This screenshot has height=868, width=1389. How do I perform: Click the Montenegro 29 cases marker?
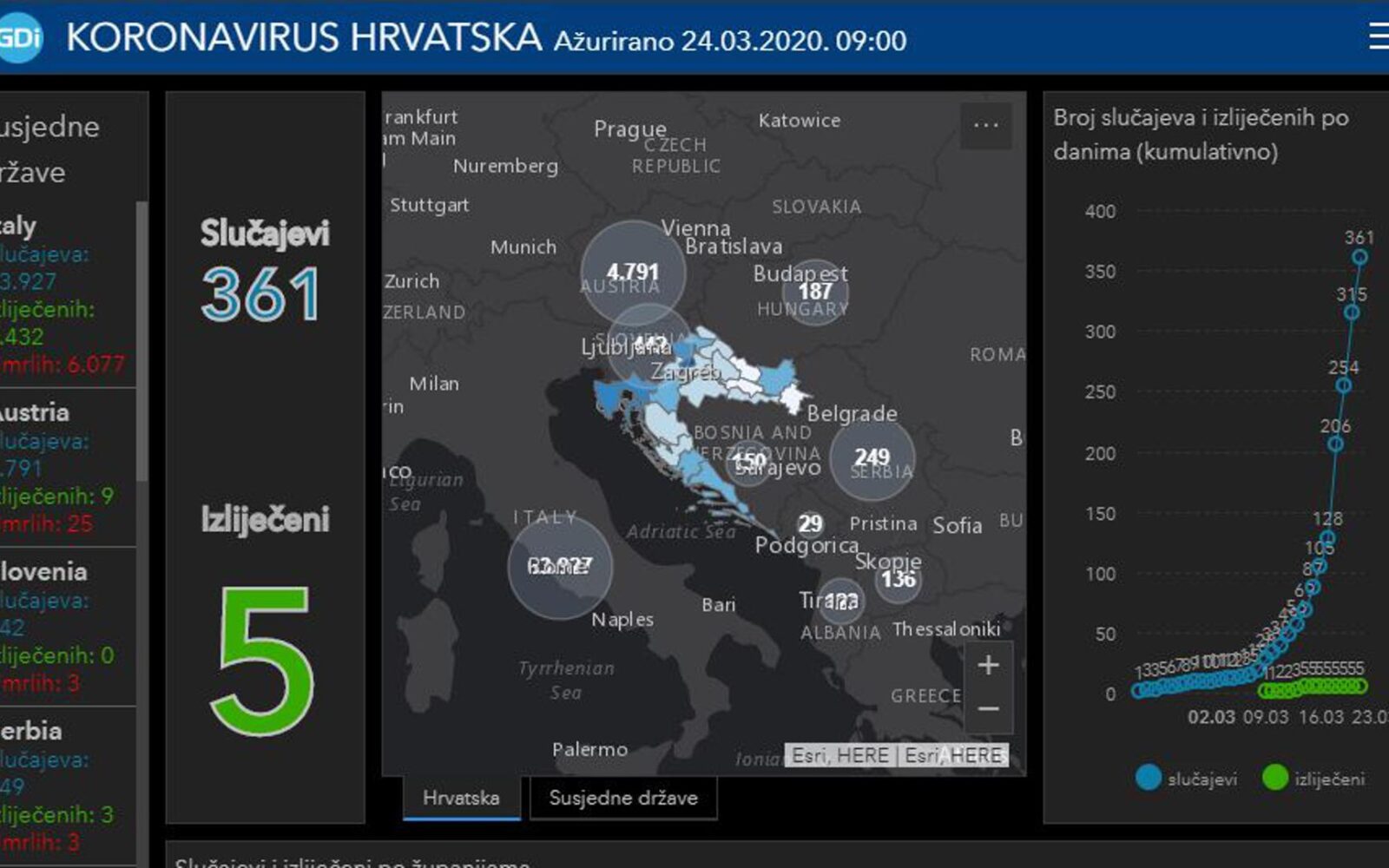pyautogui.click(x=810, y=523)
